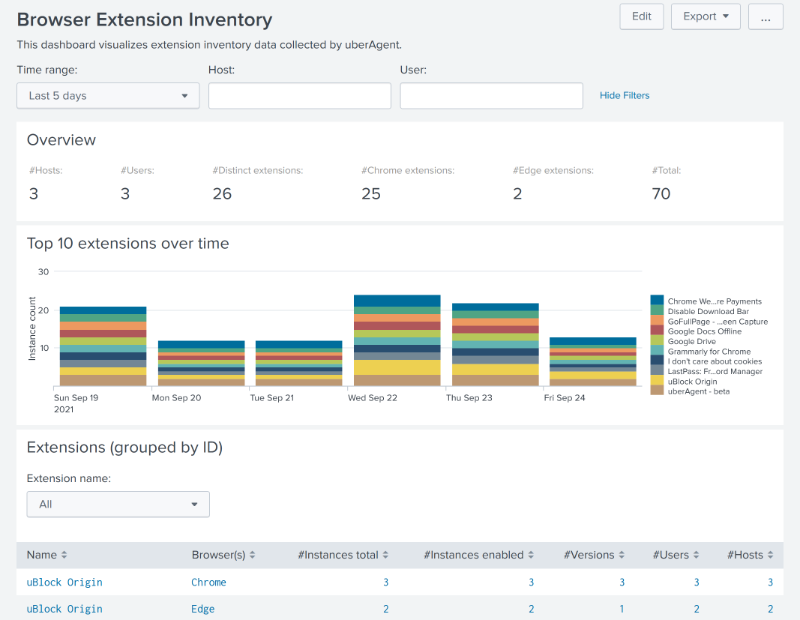Image resolution: width=800 pixels, height=620 pixels.
Task: Open the uBlock Origin Chrome row
Action: tap(64, 582)
